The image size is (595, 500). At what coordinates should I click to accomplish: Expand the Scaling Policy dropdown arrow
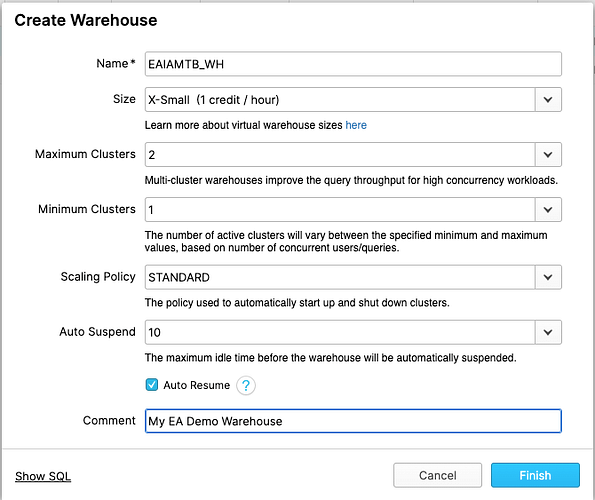point(548,277)
